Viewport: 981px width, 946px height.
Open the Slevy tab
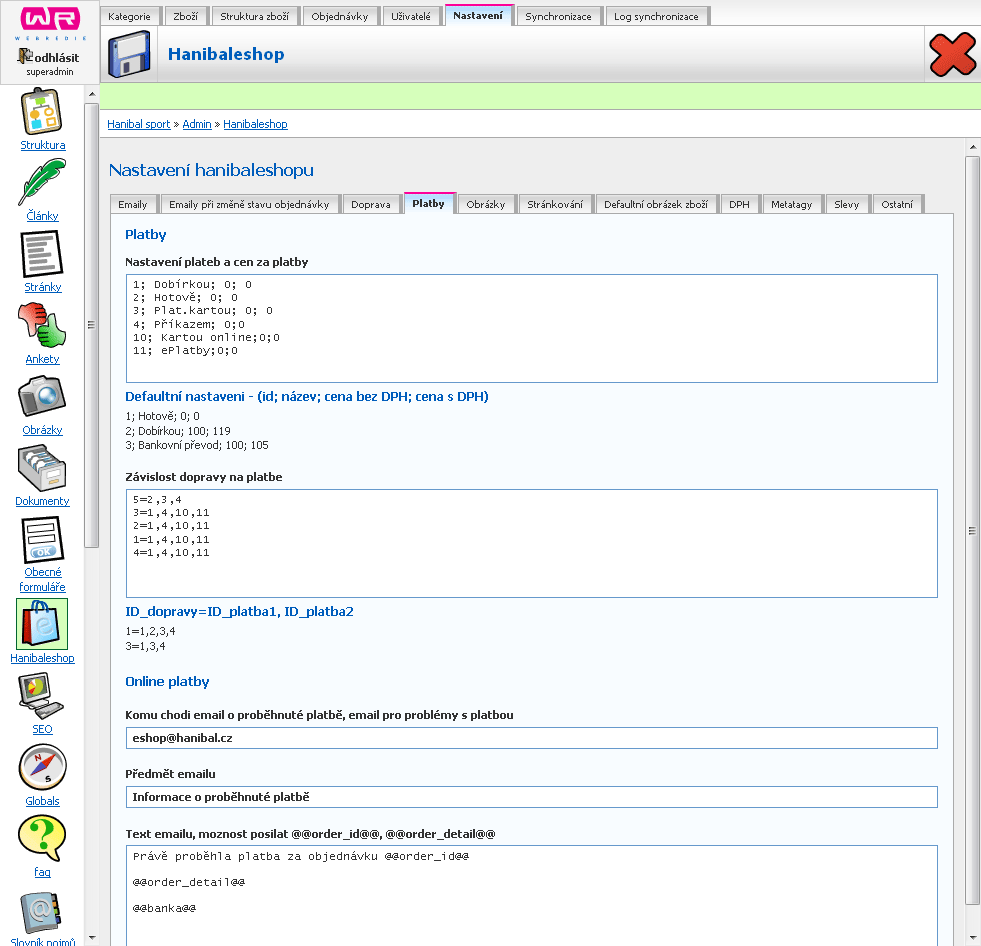click(x=846, y=205)
